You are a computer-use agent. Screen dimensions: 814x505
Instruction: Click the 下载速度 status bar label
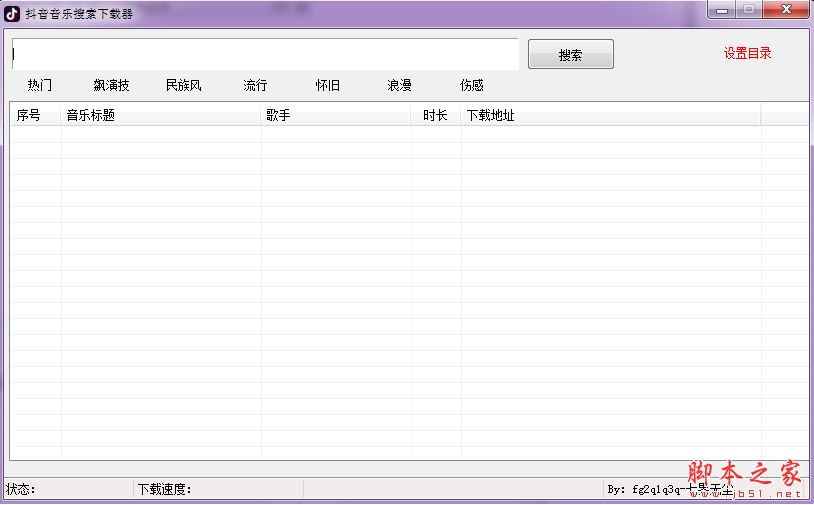[x=165, y=489]
